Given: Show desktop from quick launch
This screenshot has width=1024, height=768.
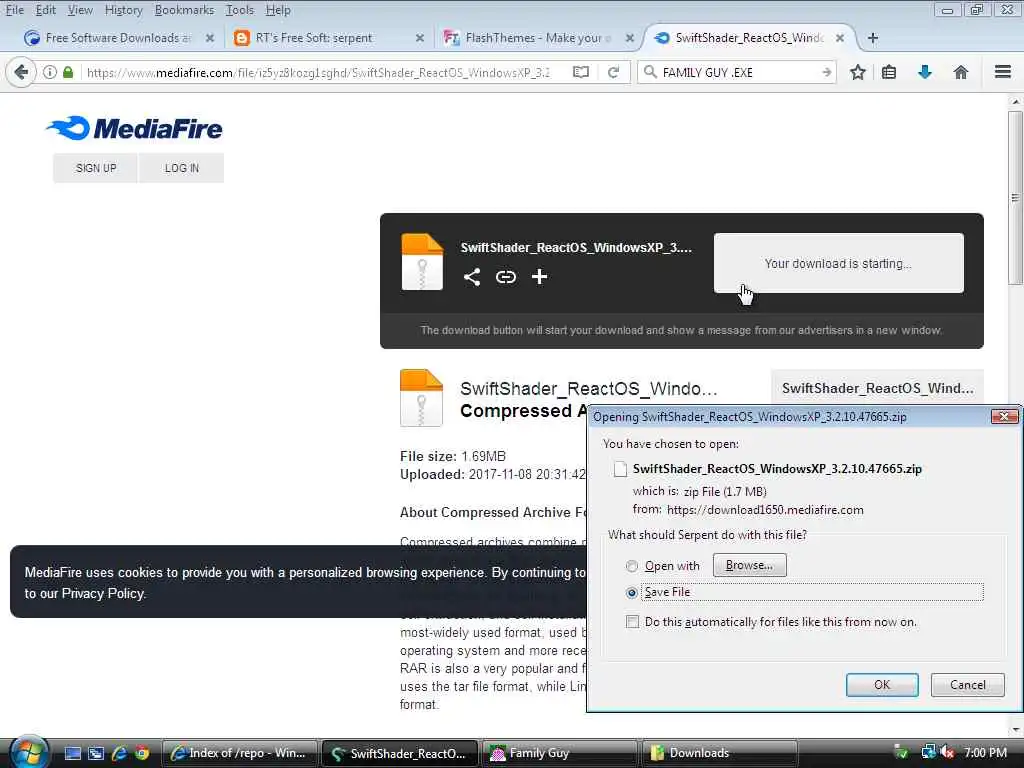Looking at the screenshot, I should point(72,753).
